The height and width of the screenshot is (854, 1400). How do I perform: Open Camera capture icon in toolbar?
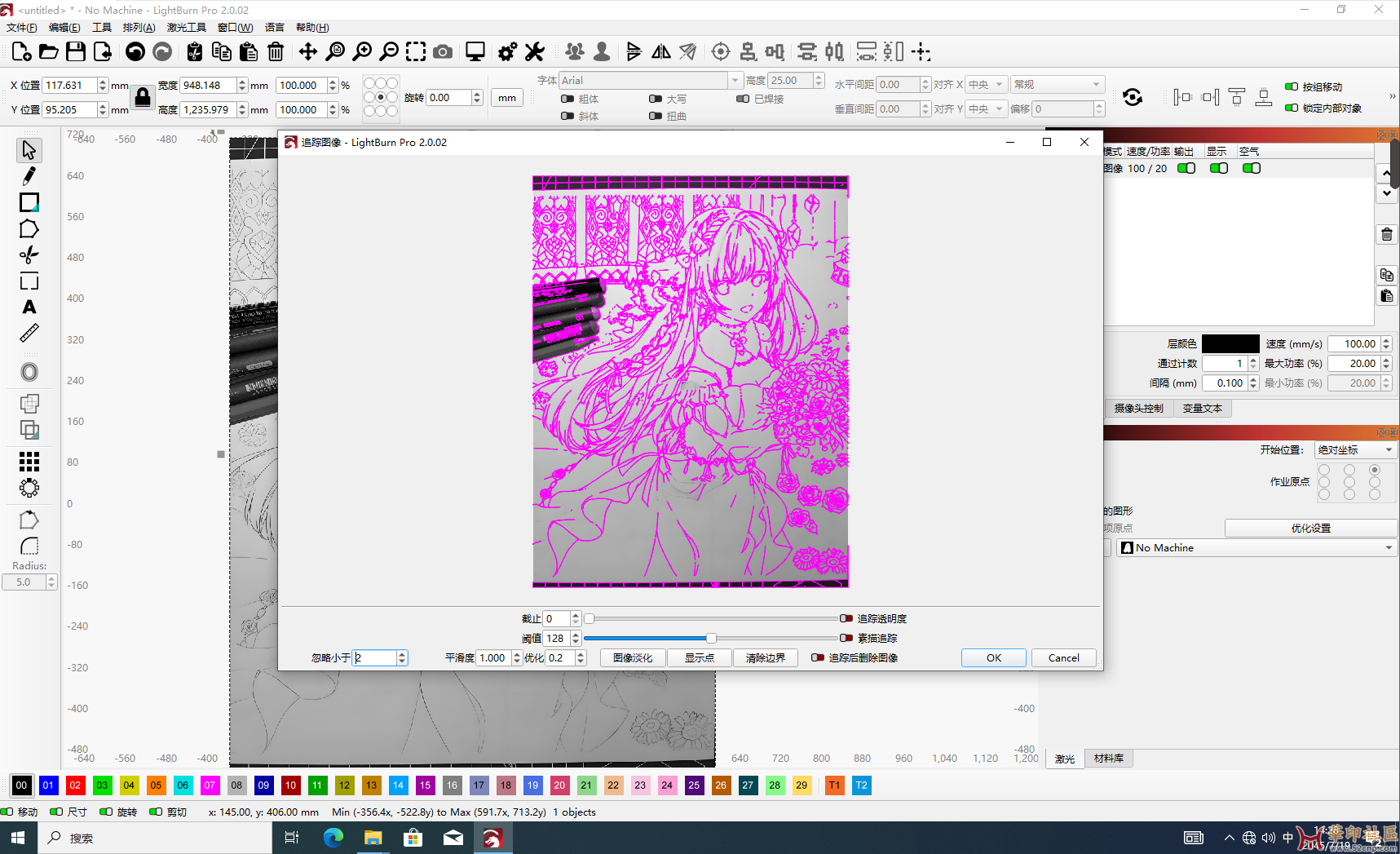pyautogui.click(x=443, y=52)
